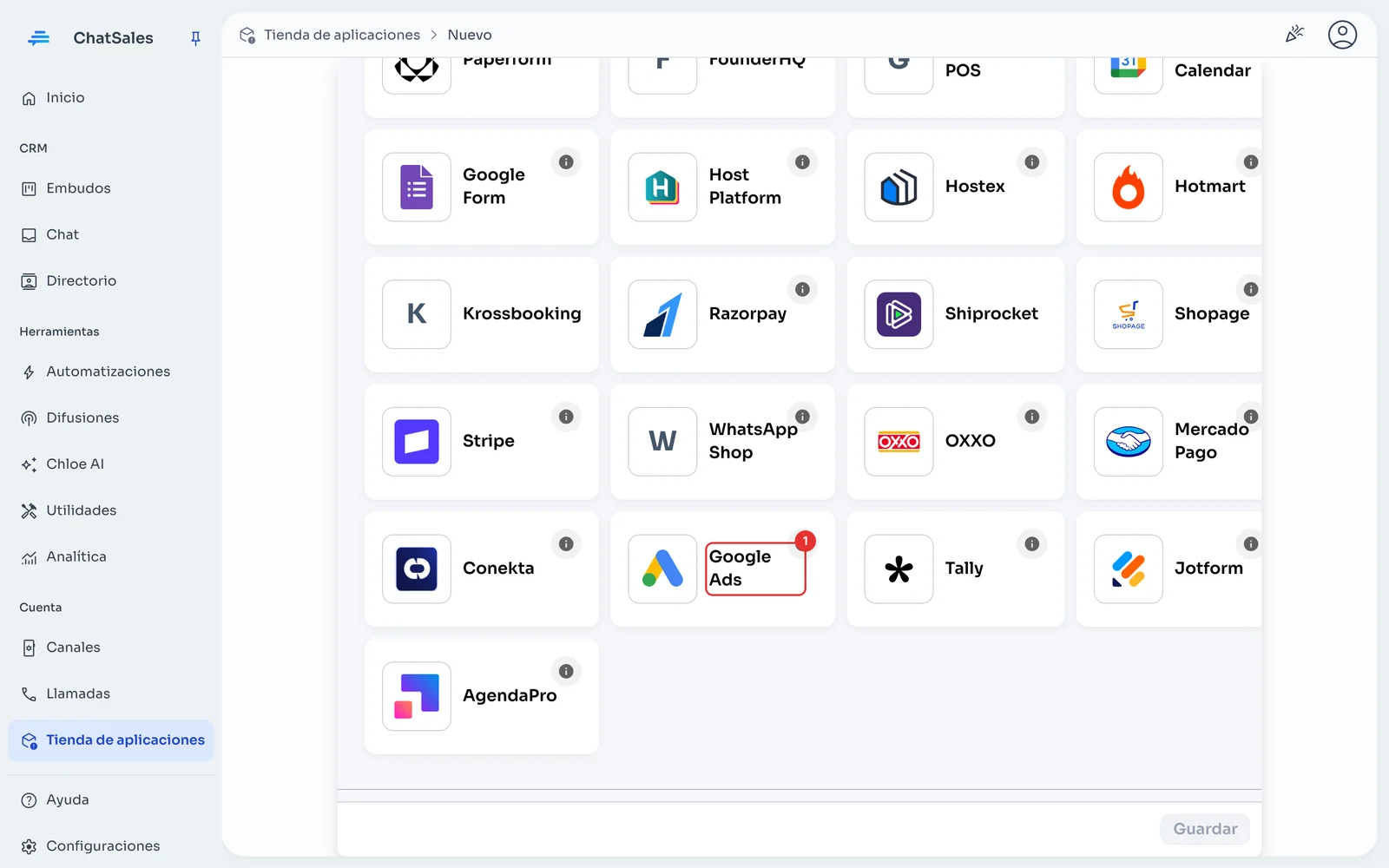Open info for Hostex app

[x=1032, y=162]
